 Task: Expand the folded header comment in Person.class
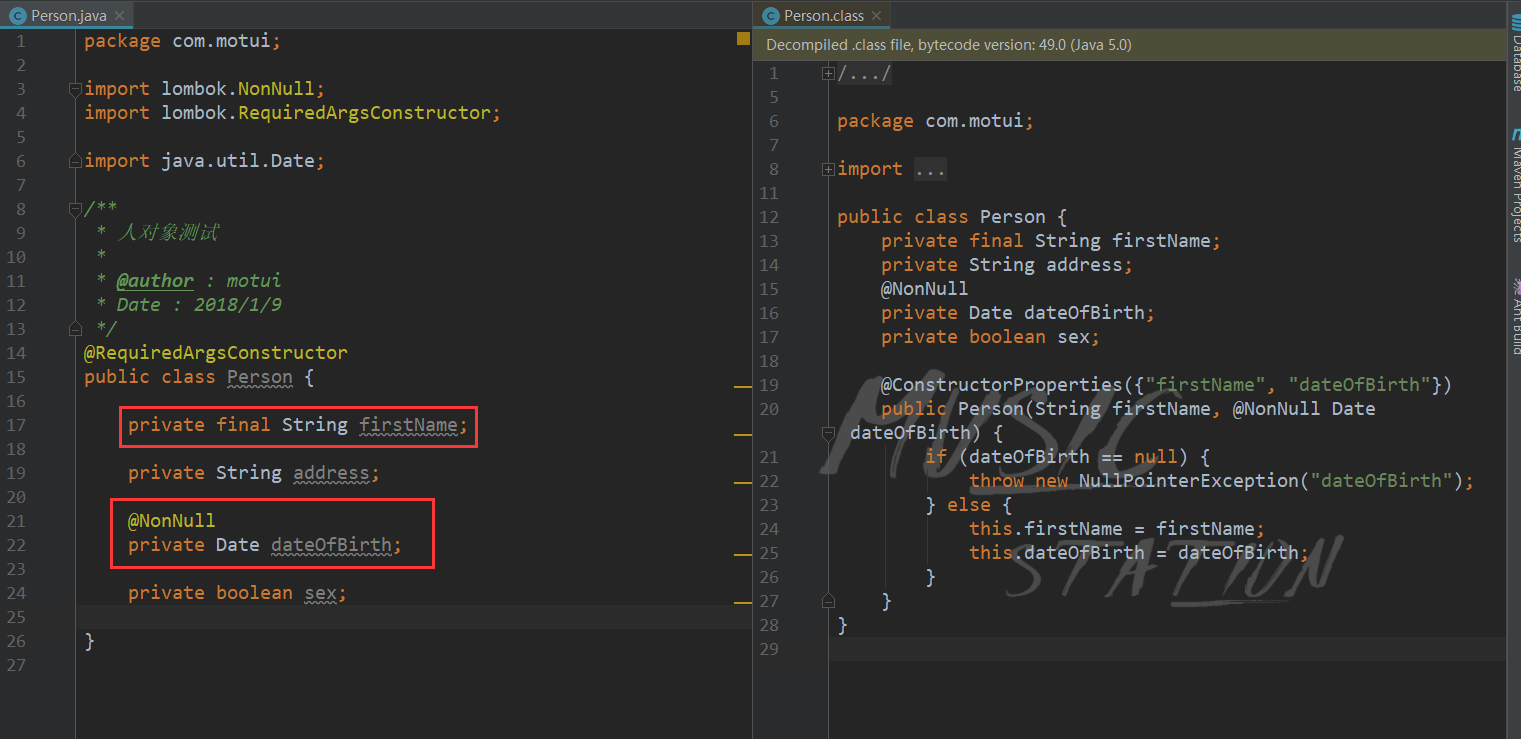(828, 73)
